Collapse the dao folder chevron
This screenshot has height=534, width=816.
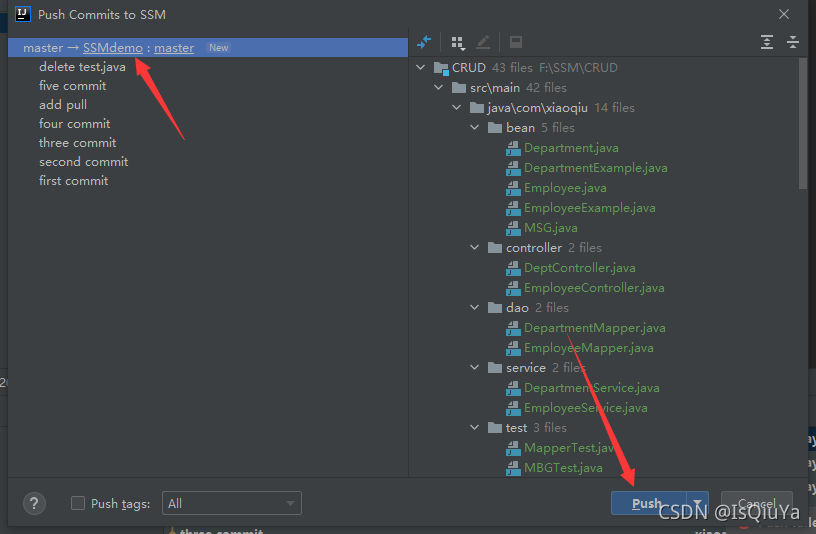point(475,308)
